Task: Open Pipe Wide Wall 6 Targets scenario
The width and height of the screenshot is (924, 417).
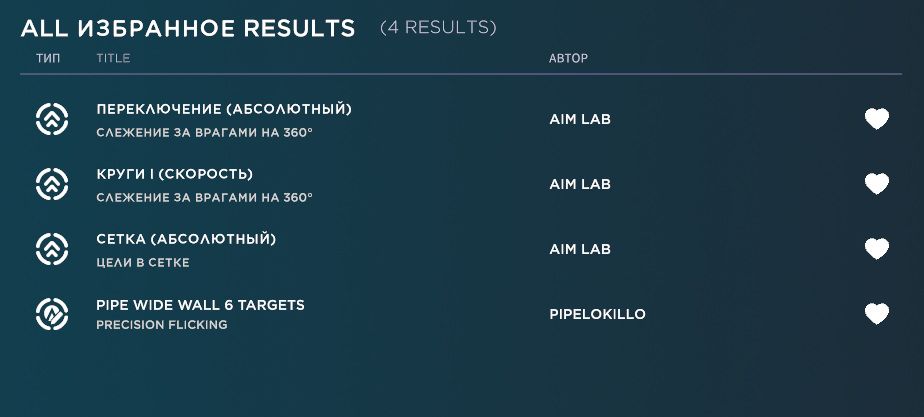Action: 200,305
